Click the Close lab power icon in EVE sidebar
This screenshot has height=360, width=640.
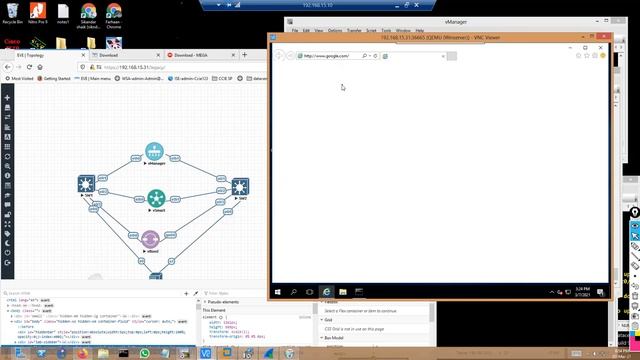pos(7,253)
